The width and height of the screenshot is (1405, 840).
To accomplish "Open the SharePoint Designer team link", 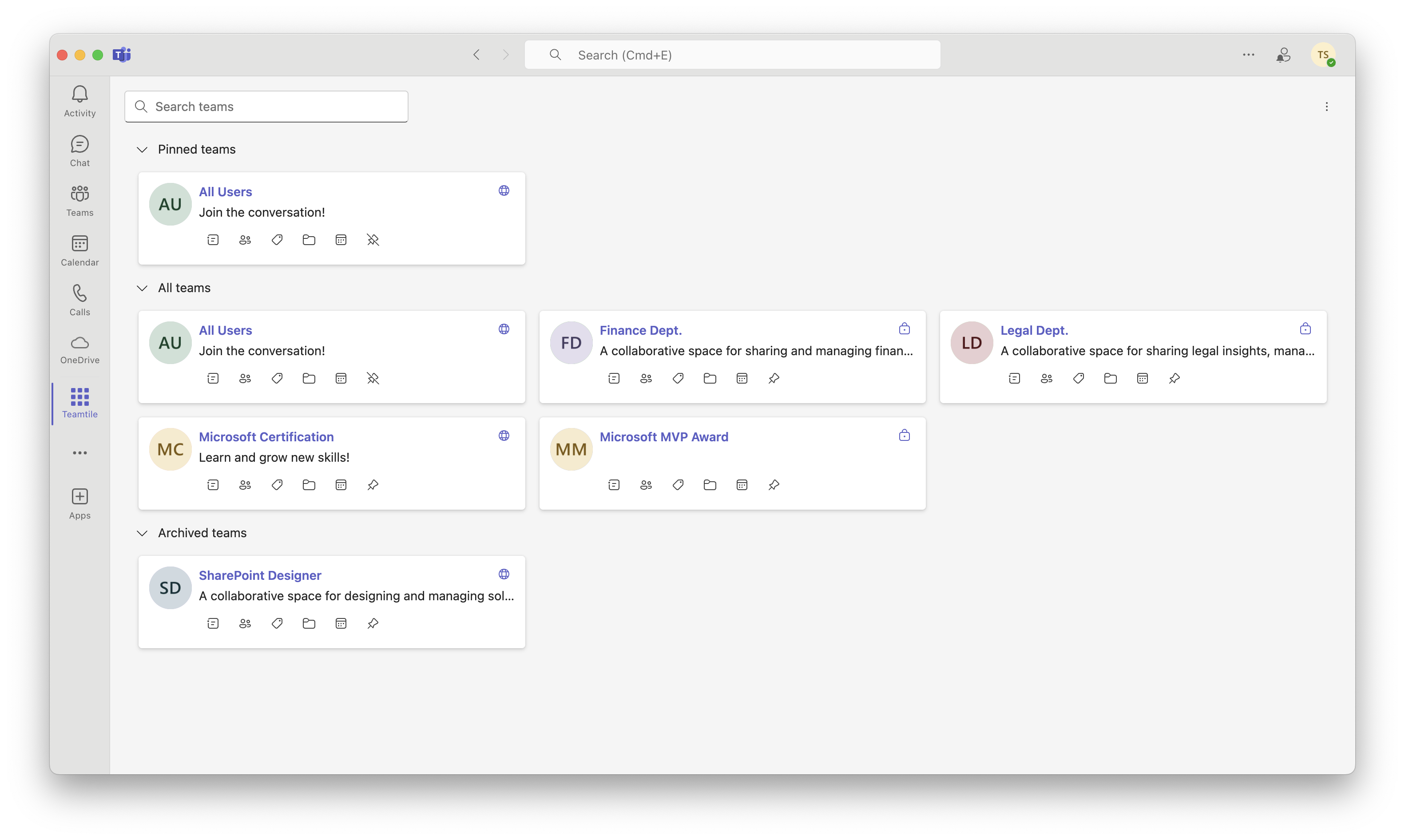I will (x=260, y=575).
